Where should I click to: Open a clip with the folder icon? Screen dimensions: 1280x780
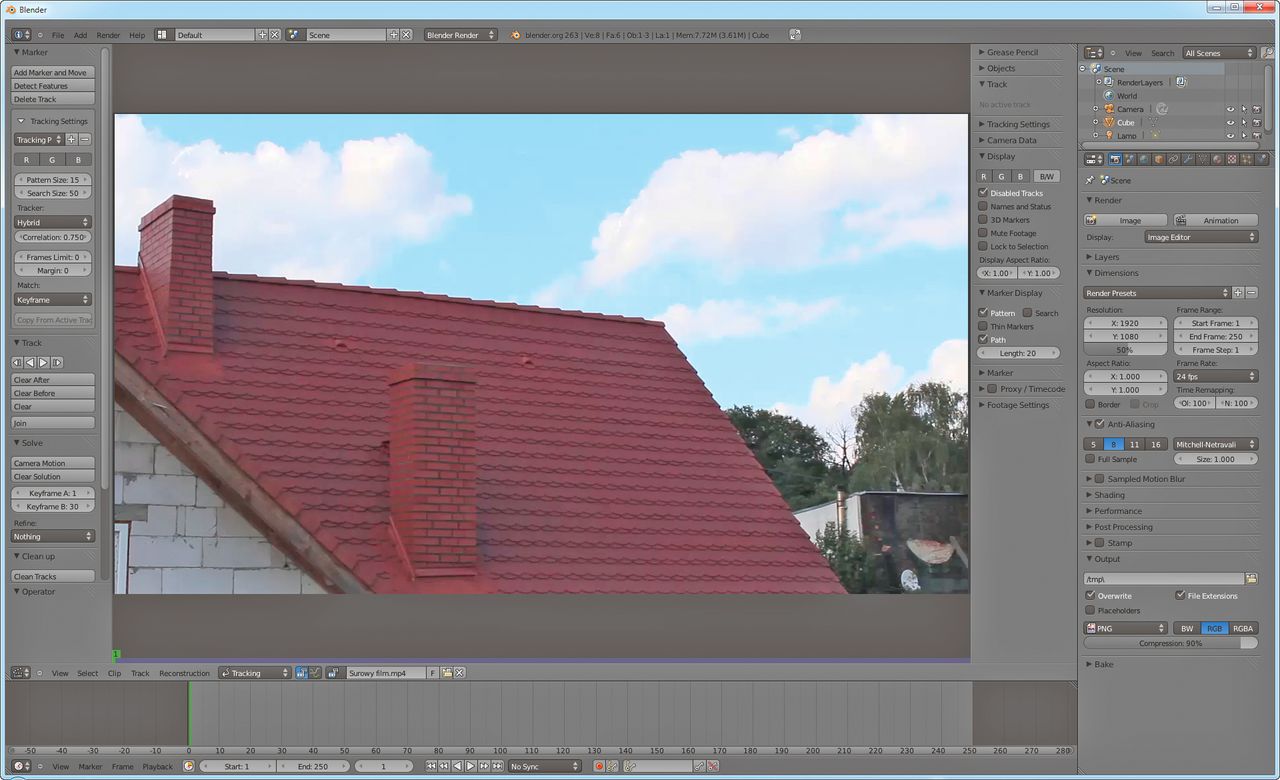(447, 673)
